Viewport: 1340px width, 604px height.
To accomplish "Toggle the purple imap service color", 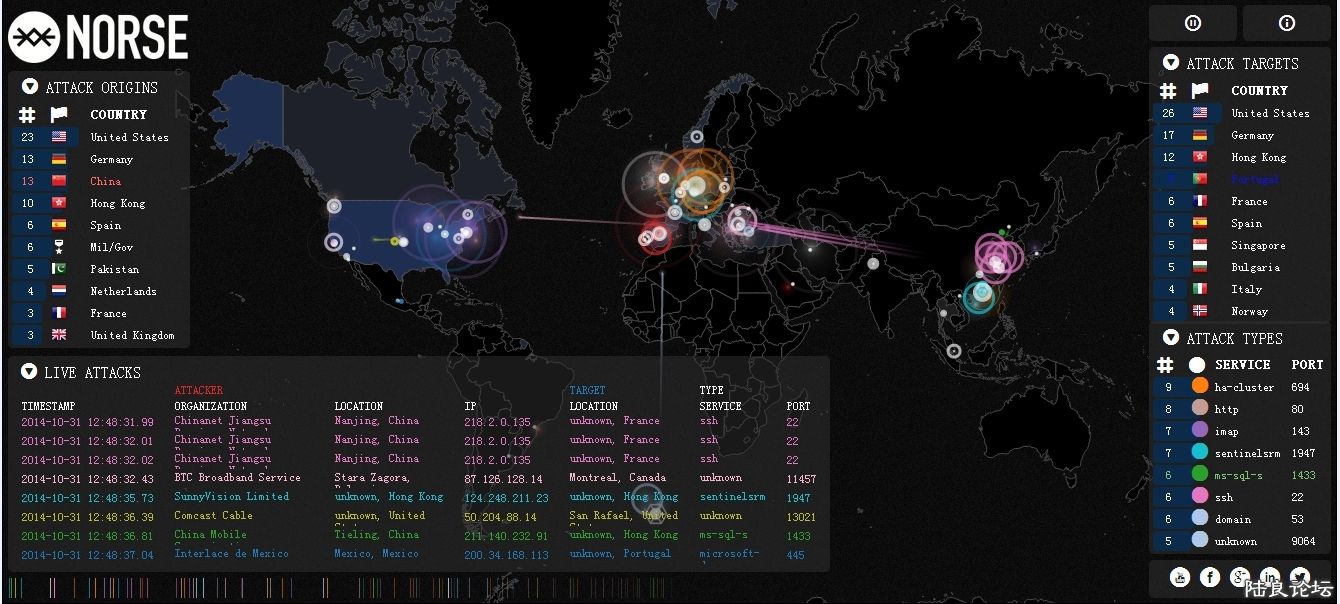I will (x=1199, y=430).
